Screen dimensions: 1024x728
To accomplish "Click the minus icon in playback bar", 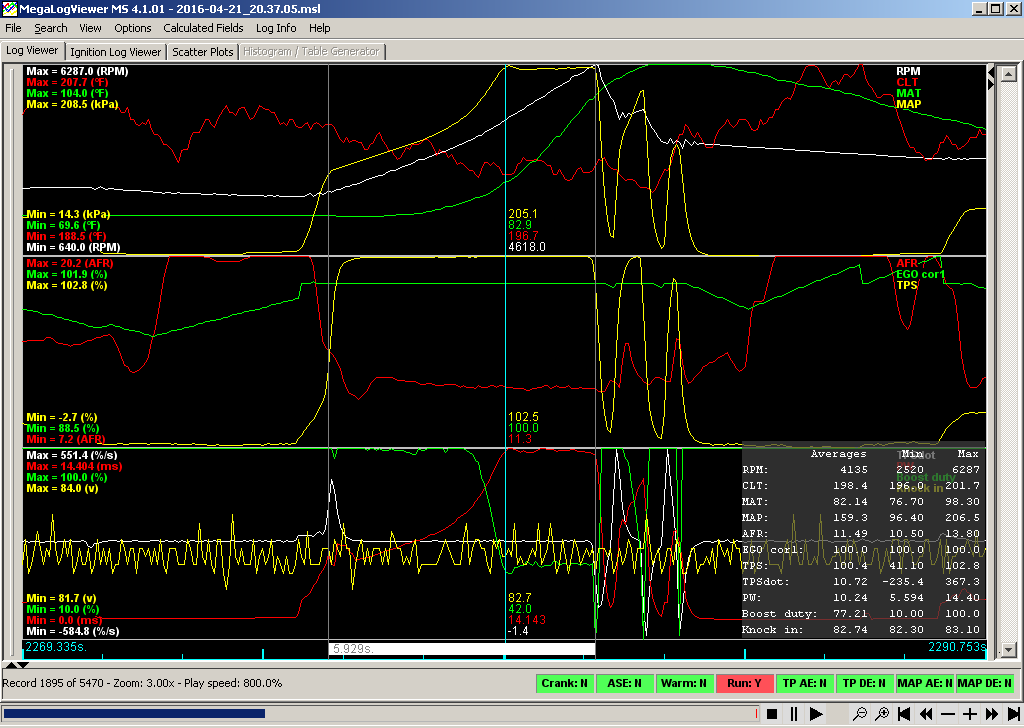I will pos(948,714).
